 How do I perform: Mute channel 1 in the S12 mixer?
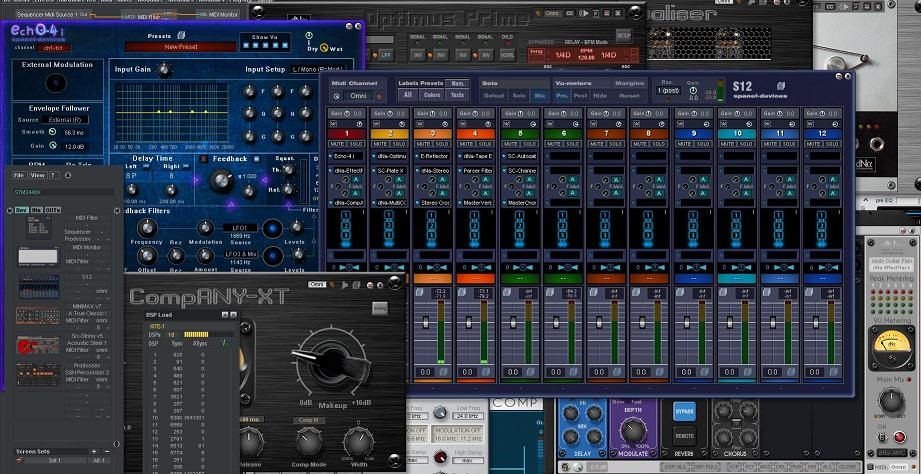tap(338, 144)
